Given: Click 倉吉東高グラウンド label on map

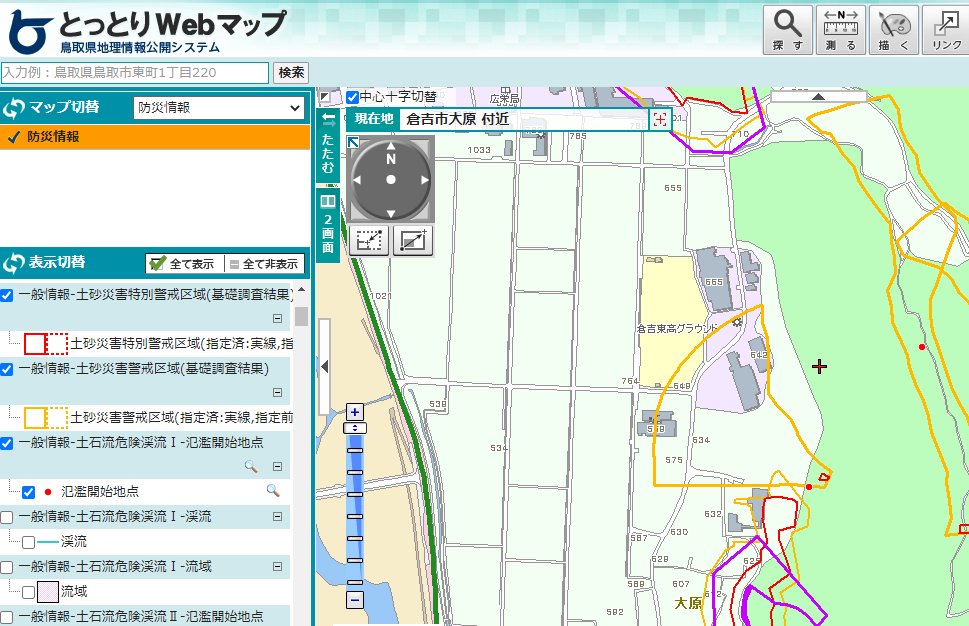Looking at the screenshot, I should (x=677, y=329).
